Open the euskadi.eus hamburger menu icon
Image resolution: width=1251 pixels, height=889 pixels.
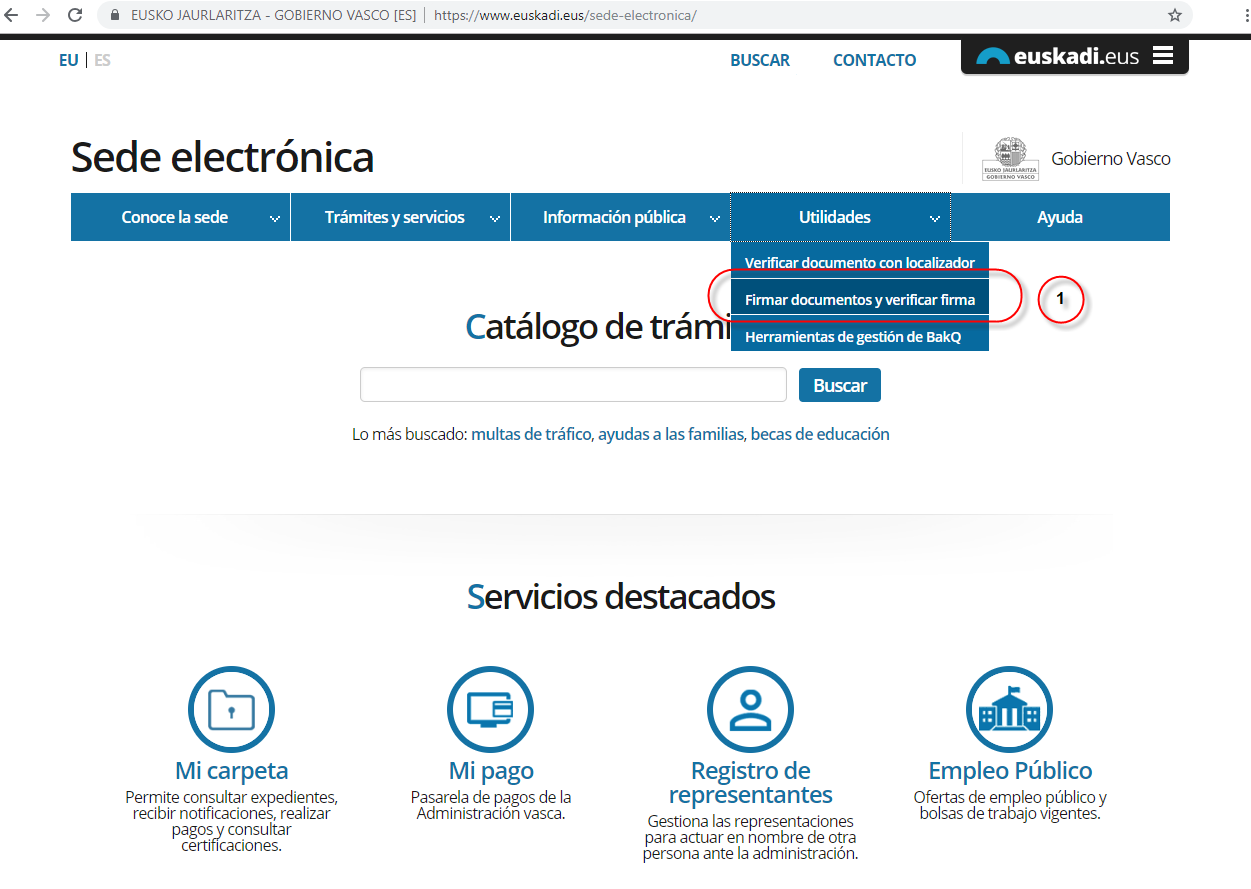[1162, 56]
